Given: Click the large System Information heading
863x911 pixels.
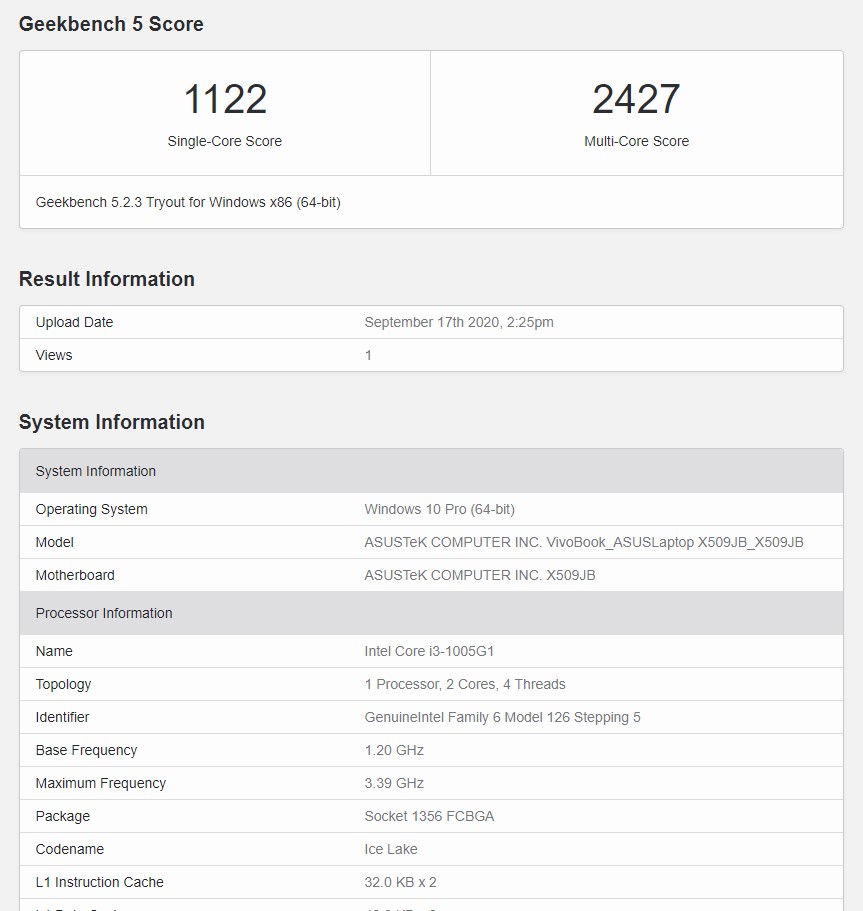Looking at the screenshot, I should [112, 422].
